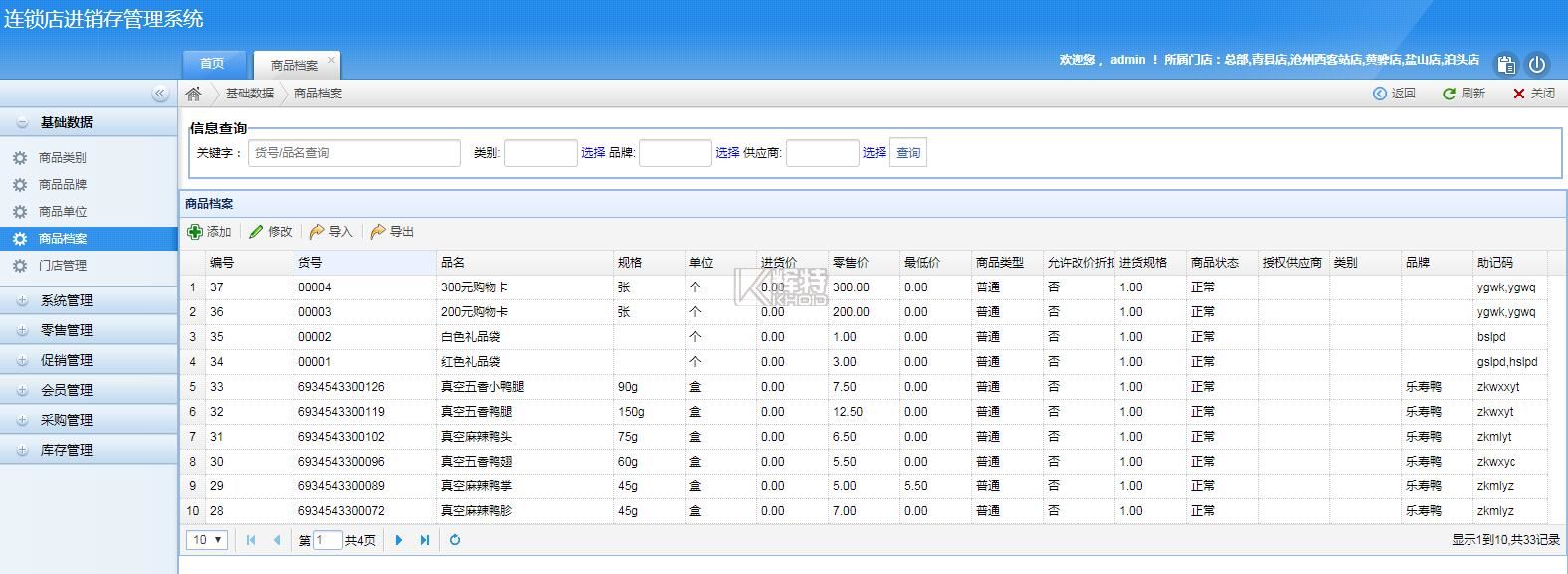The image size is (1568, 574).
Task: Expand the 系统管理 menu section
Action: tap(66, 300)
